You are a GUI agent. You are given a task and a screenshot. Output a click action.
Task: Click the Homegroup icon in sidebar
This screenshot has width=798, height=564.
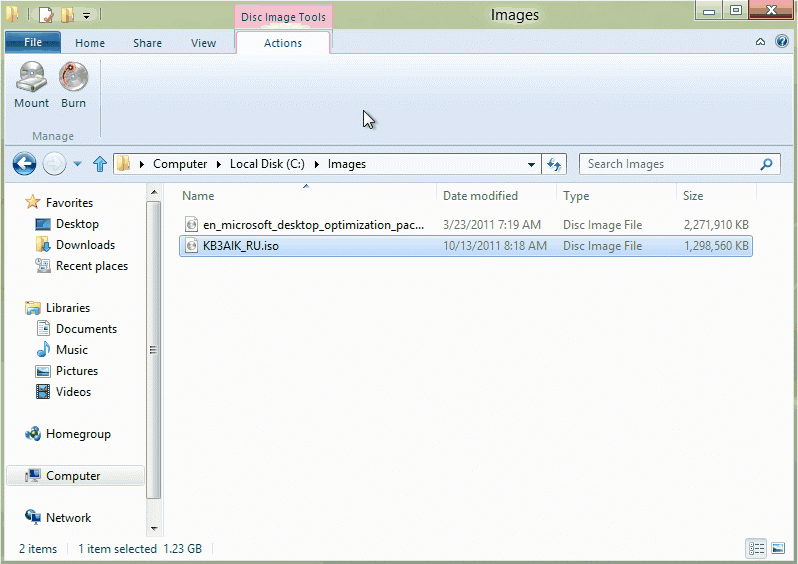(33, 434)
